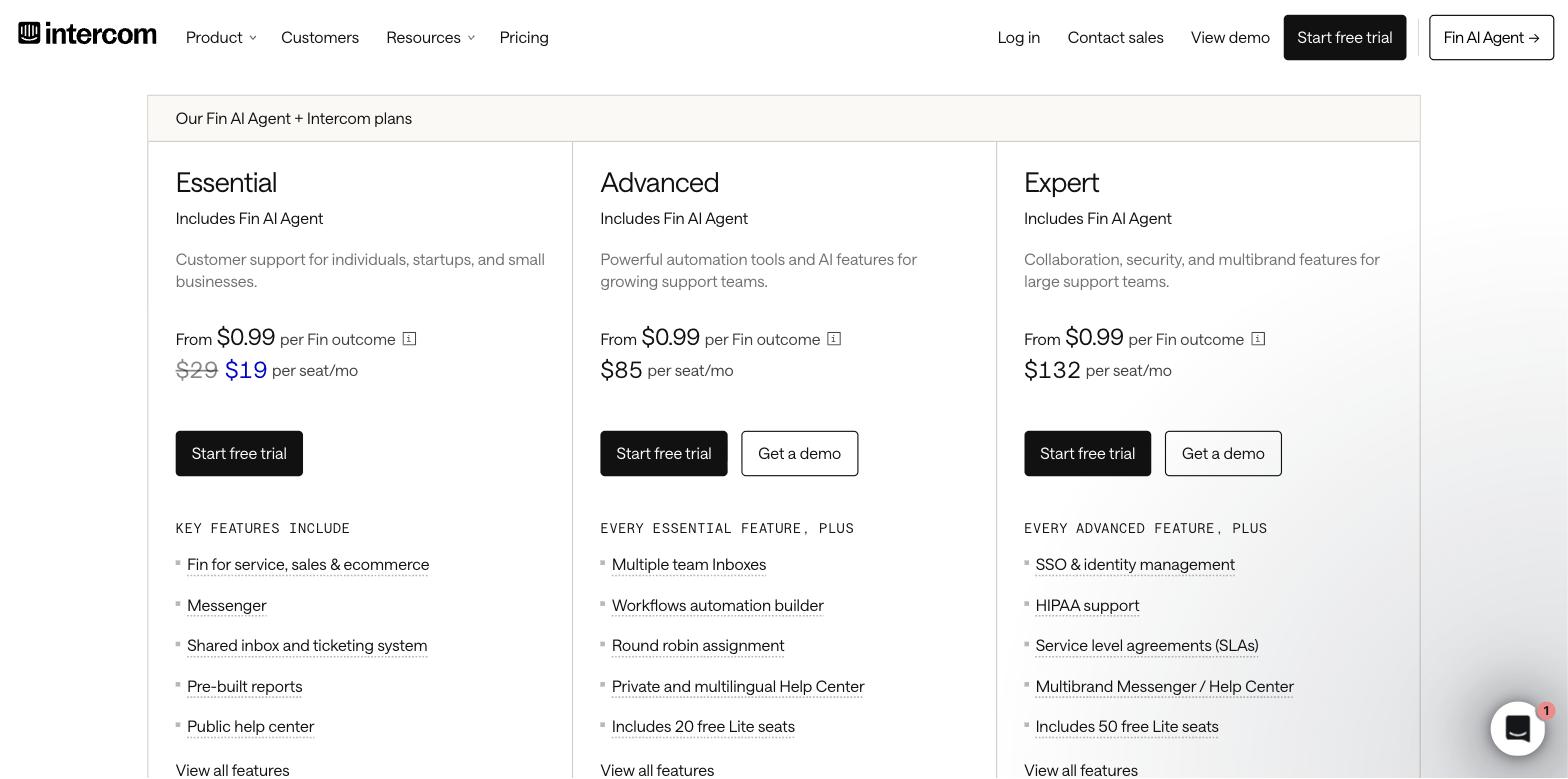Click 'Our Fin AI Agent + Intercom plans' header
This screenshot has height=779, width=1568.
[294, 119]
